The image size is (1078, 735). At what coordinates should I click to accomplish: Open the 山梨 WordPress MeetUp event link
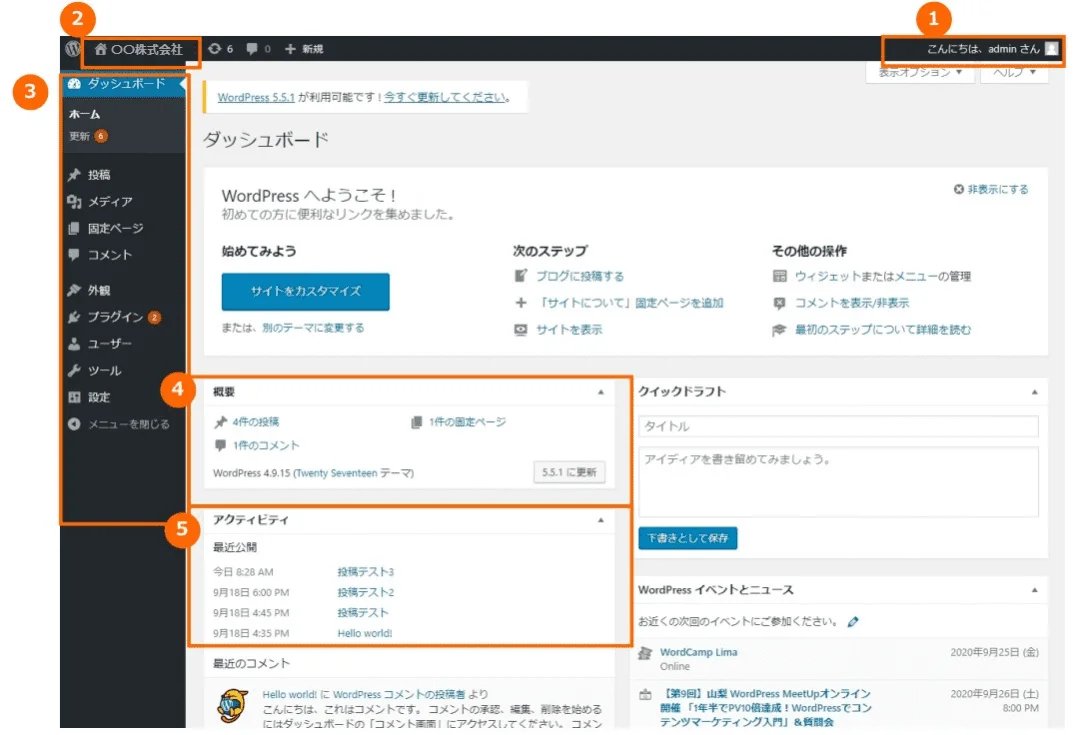(x=765, y=707)
